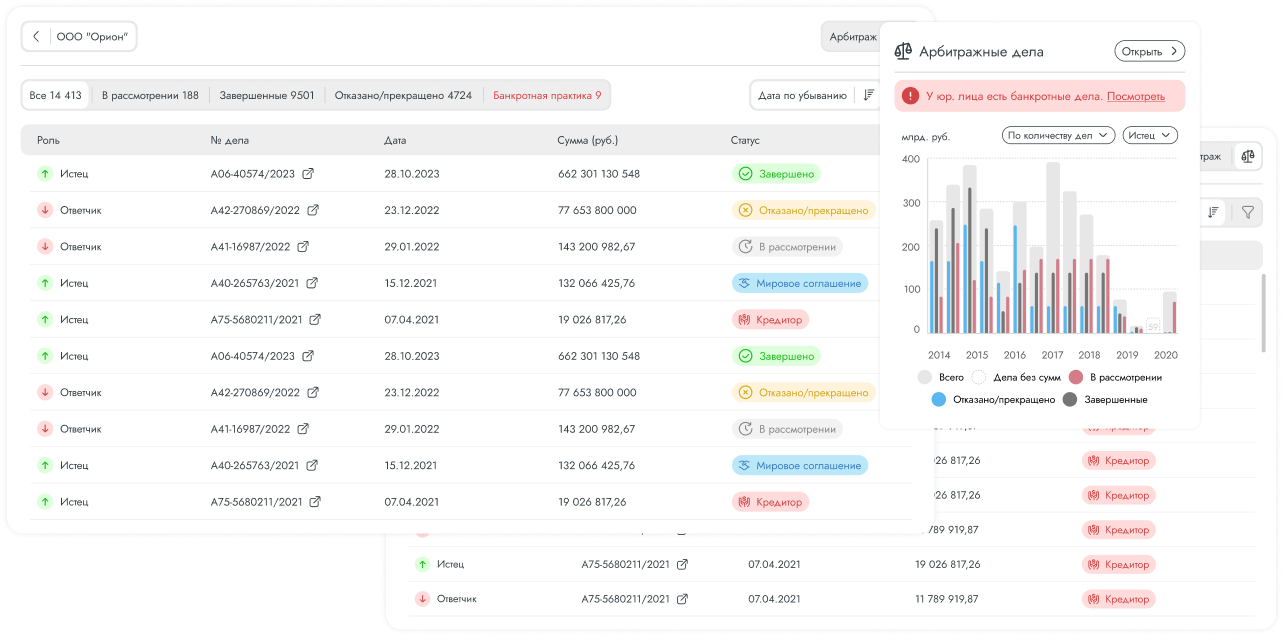Open the Истец role dropdown
Image resolution: width=1283 pixels, height=641 pixels.
coord(1150,135)
